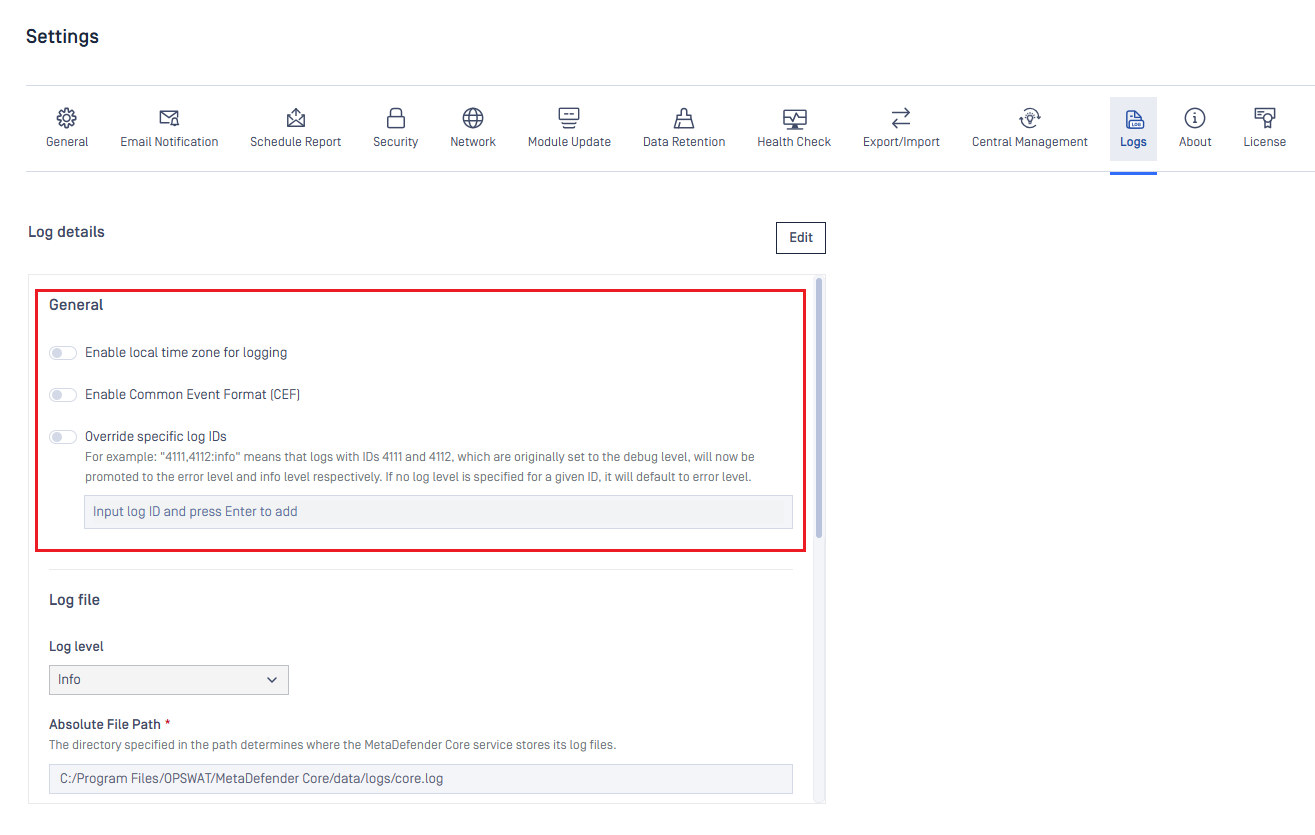This screenshot has width=1315, height=835.
Task: Click the Central Management icon
Action: coord(1030,118)
